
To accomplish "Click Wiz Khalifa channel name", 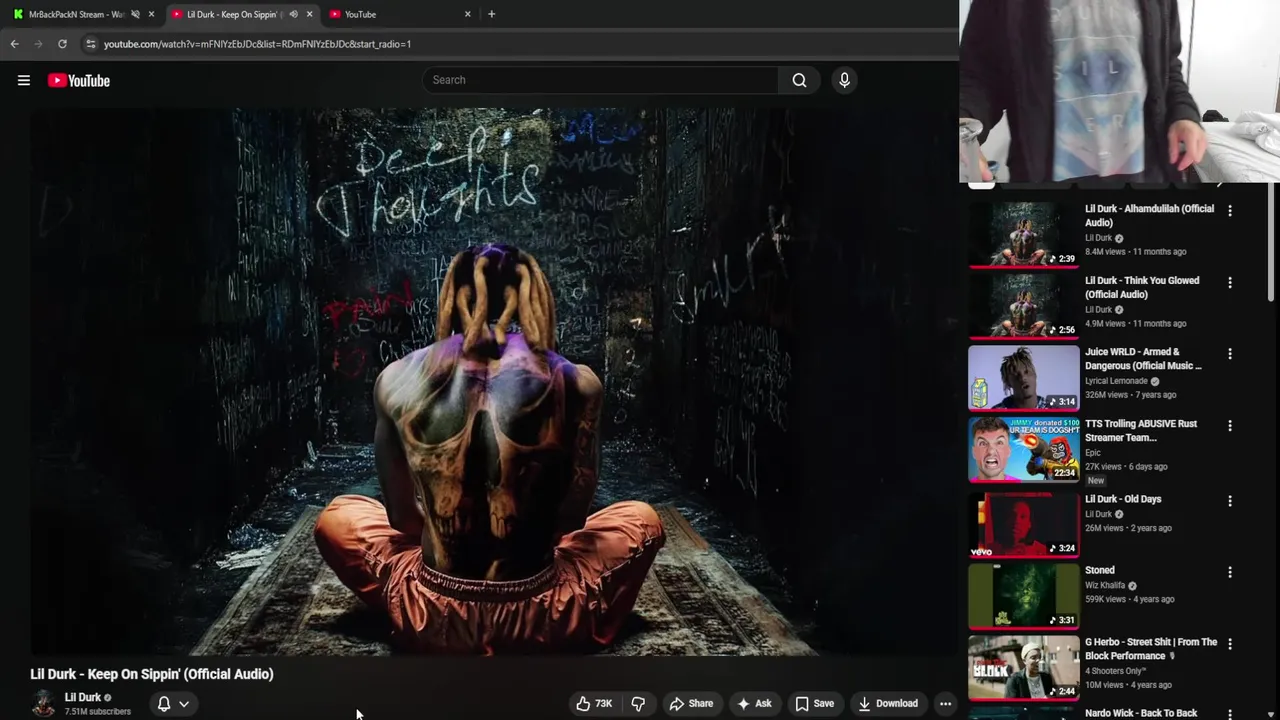I will (1105, 585).
